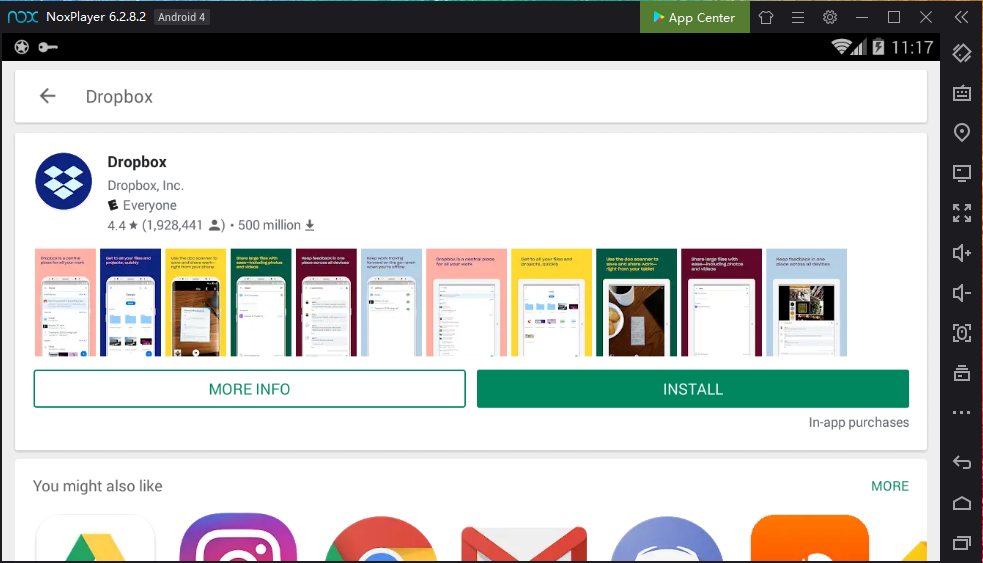The width and height of the screenshot is (983, 563).
Task: Open the green share large files phone screenshot
Action: coord(261,303)
